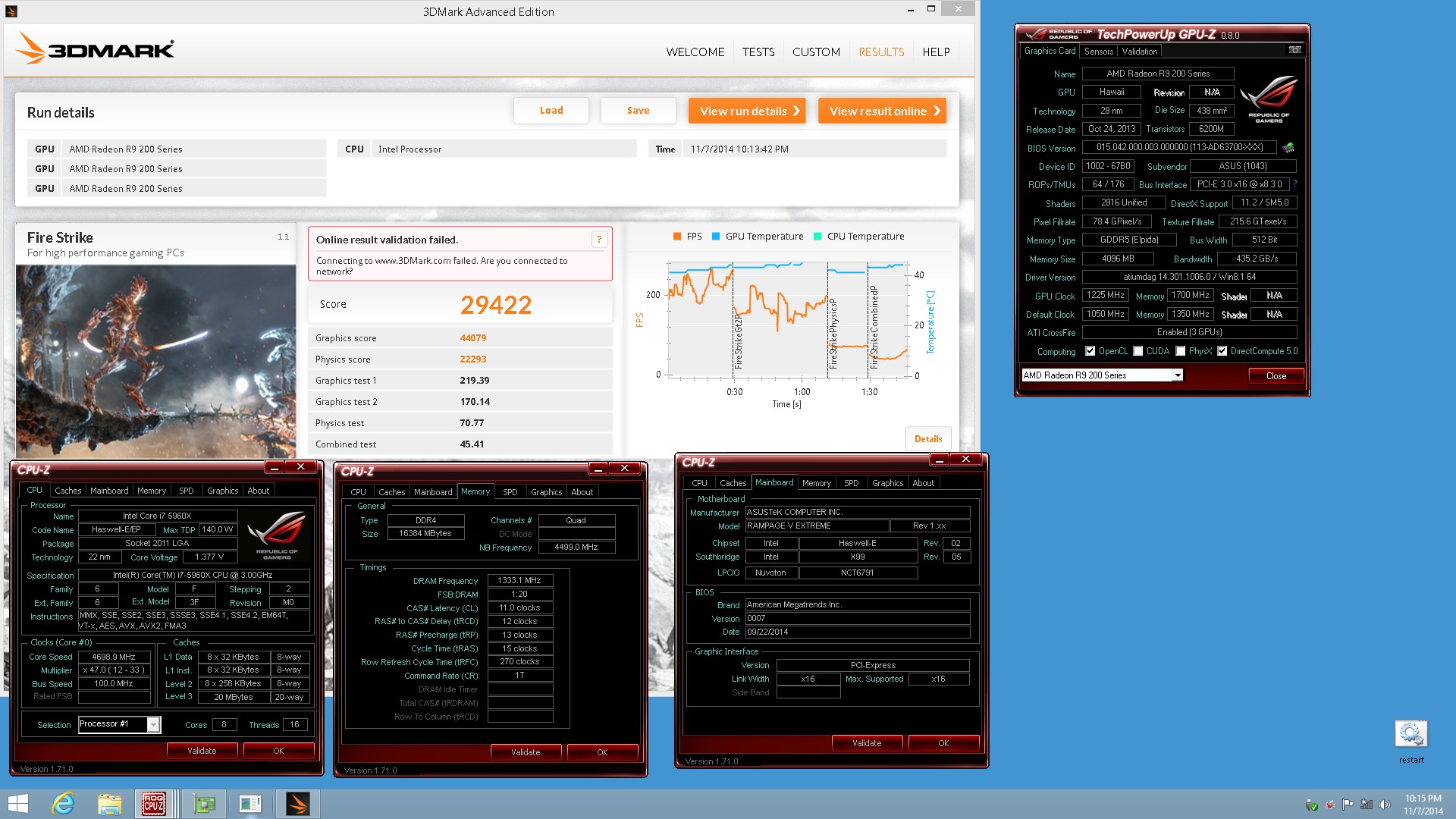
Task: Click the Combined test value 45.41
Action: tap(472, 444)
